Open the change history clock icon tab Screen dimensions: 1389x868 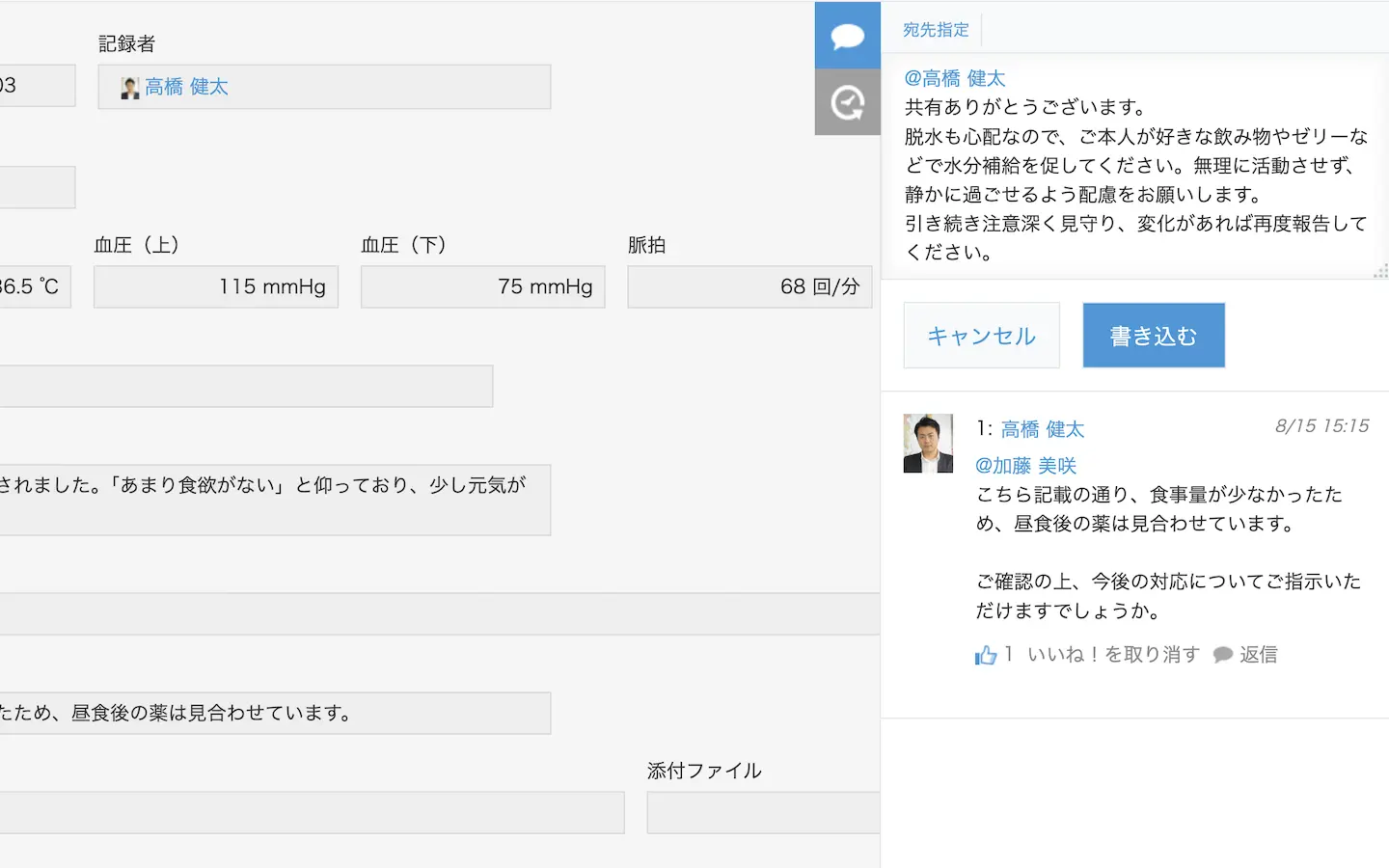(x=847, y=102)
